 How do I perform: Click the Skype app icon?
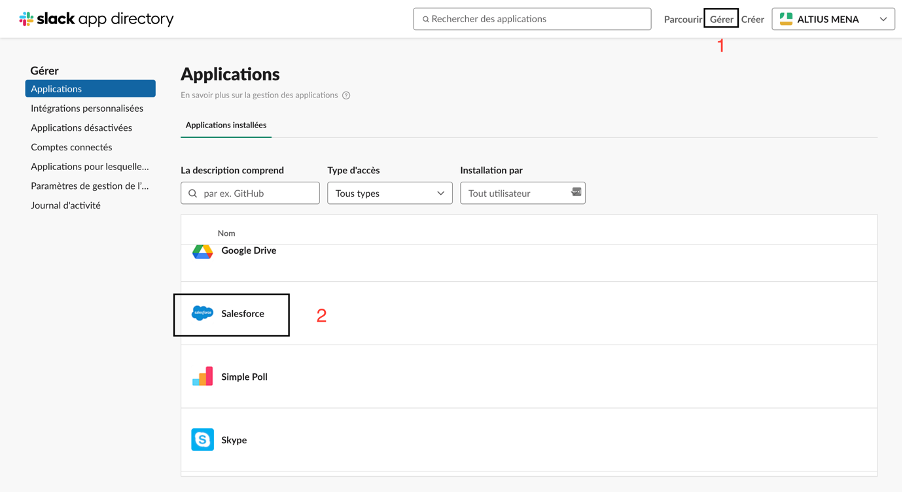tap(202, 440)
